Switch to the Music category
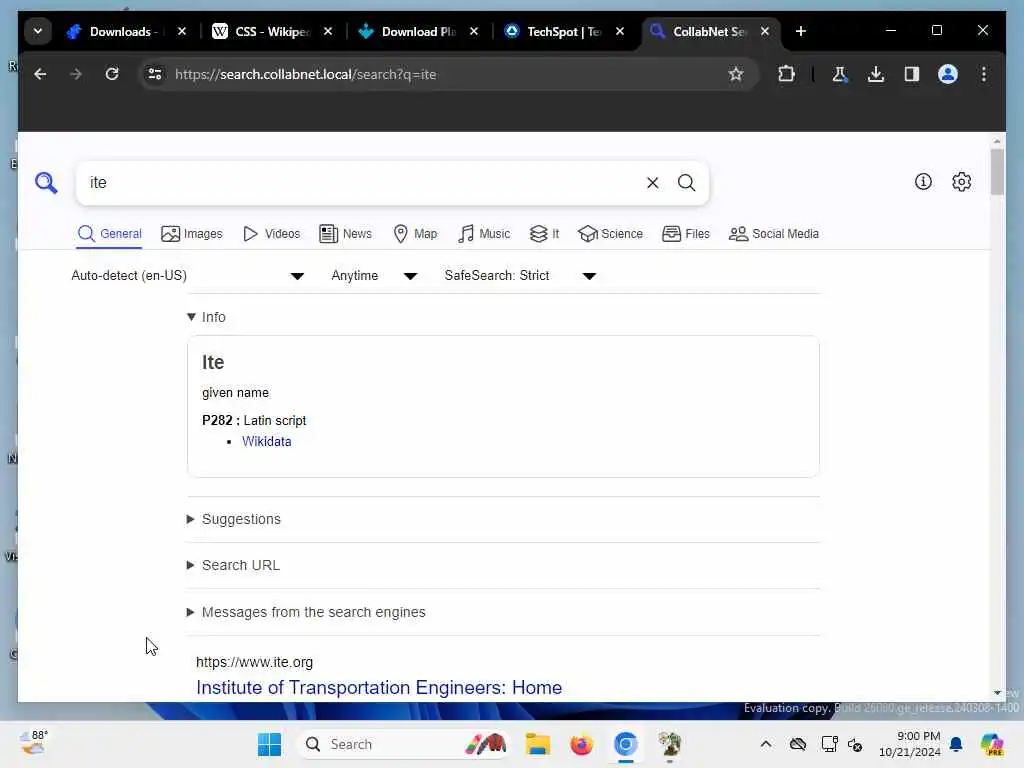Screen dimensions: 1024x768 [x=484, y=234]
